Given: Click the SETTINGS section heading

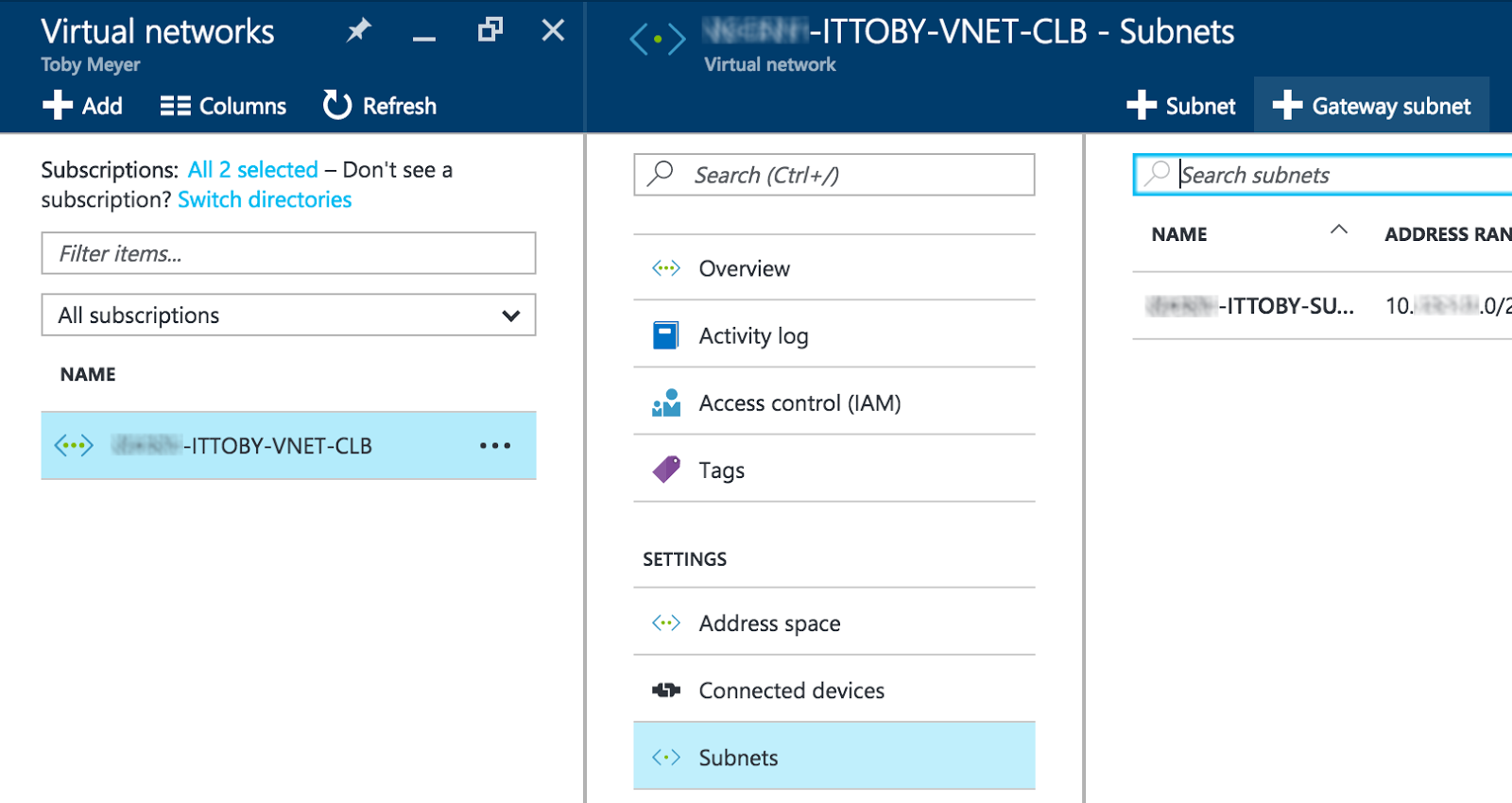Looking at the screenshot, I should (x=685, y=559).
